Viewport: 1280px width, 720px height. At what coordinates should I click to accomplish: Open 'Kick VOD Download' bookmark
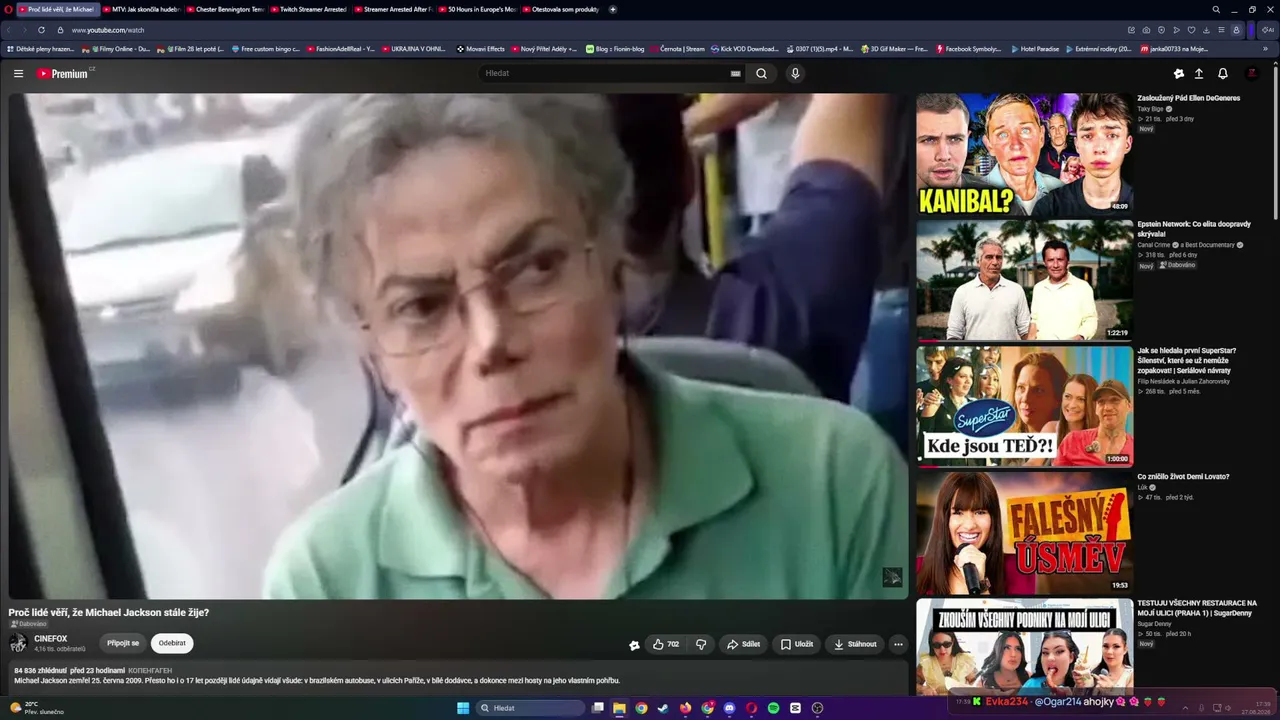[744, 49]
